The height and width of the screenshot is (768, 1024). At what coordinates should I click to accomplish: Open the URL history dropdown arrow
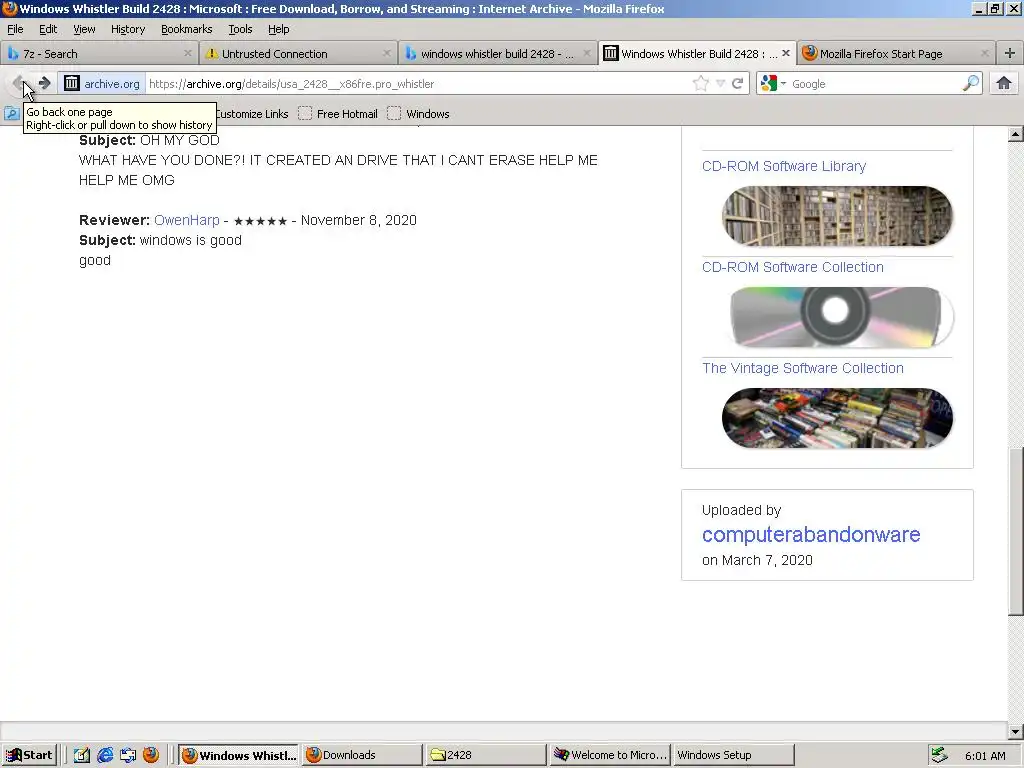pyautogui.click(x=720, y=84)
